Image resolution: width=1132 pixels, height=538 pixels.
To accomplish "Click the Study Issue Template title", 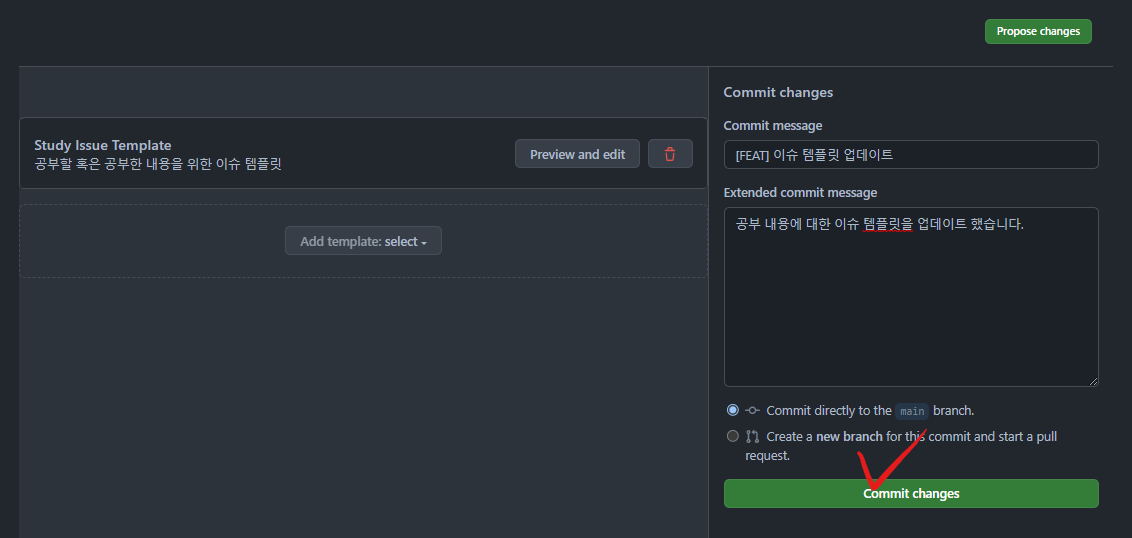I will tap(103, 145).
